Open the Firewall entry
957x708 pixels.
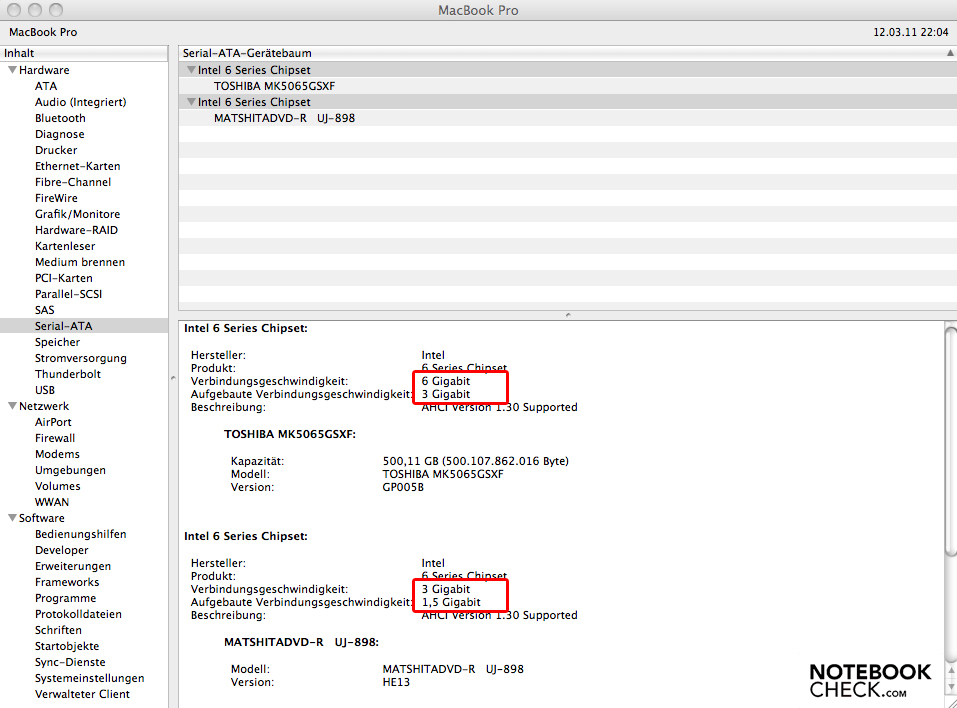(x=55, y=438)
